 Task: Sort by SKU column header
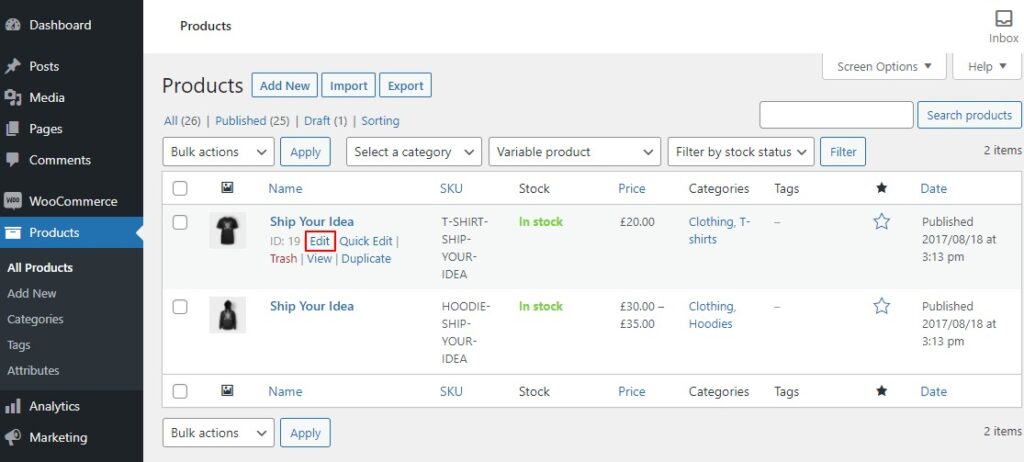451,188
